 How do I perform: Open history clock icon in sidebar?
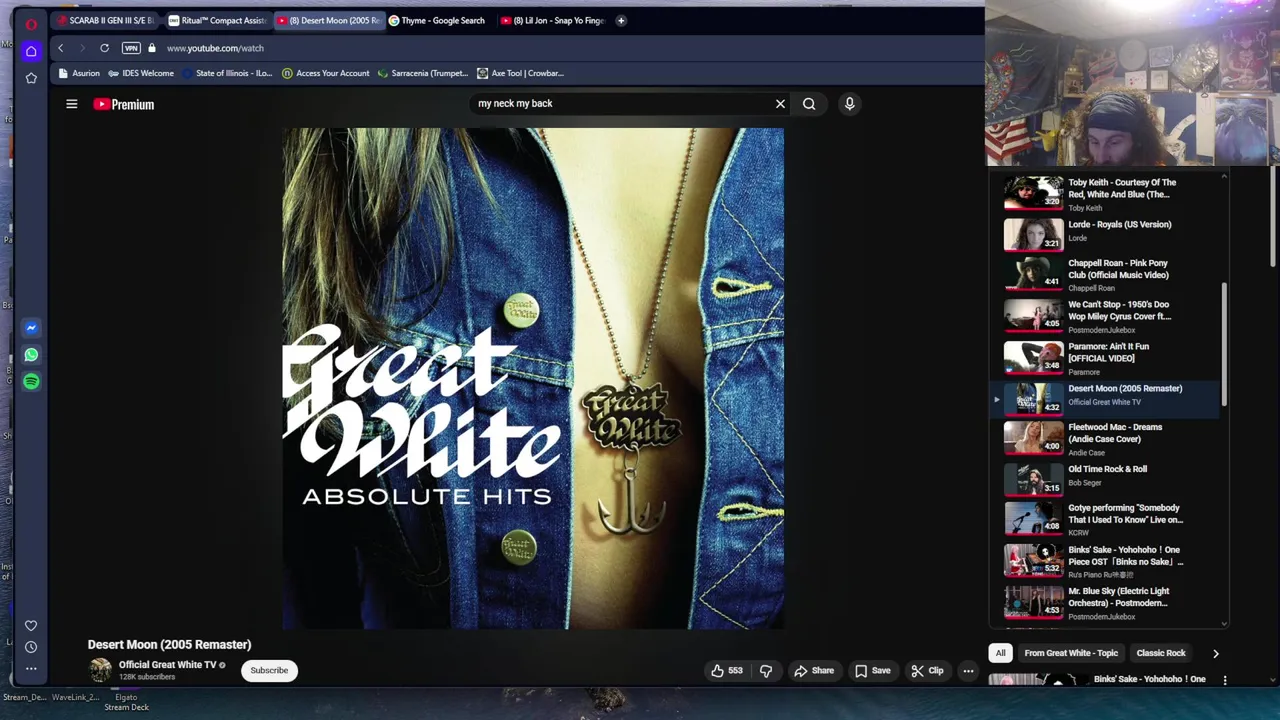click(x=31, y=647)
